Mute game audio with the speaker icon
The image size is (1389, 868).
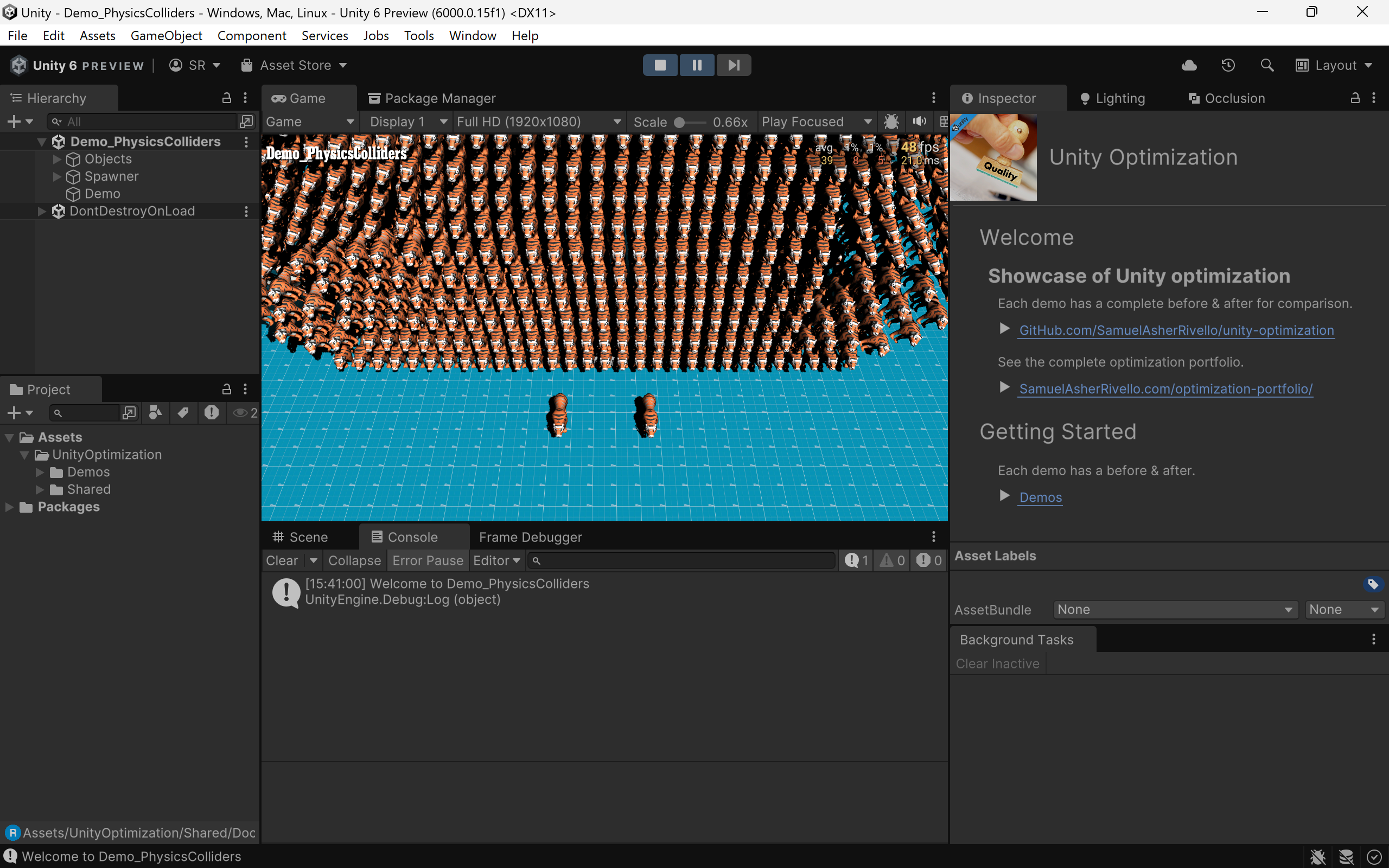coord(919,122)
